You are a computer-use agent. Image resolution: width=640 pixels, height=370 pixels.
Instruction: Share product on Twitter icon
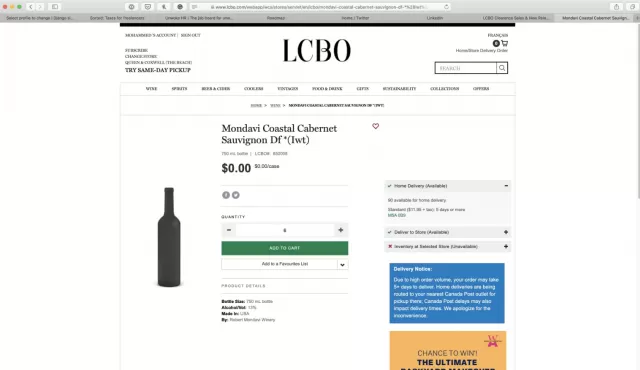(236, 195)
